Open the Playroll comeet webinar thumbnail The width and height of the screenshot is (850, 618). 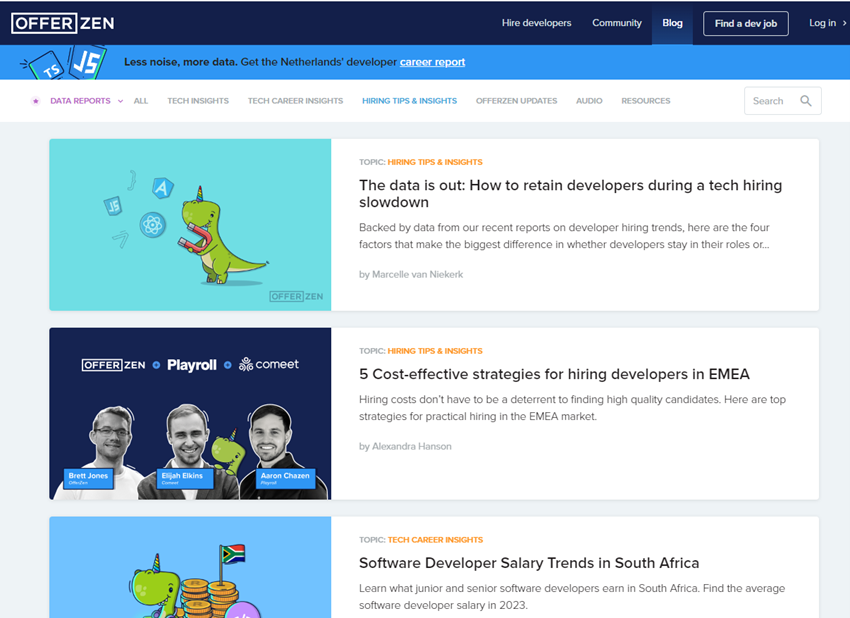[x=190, y=413]
